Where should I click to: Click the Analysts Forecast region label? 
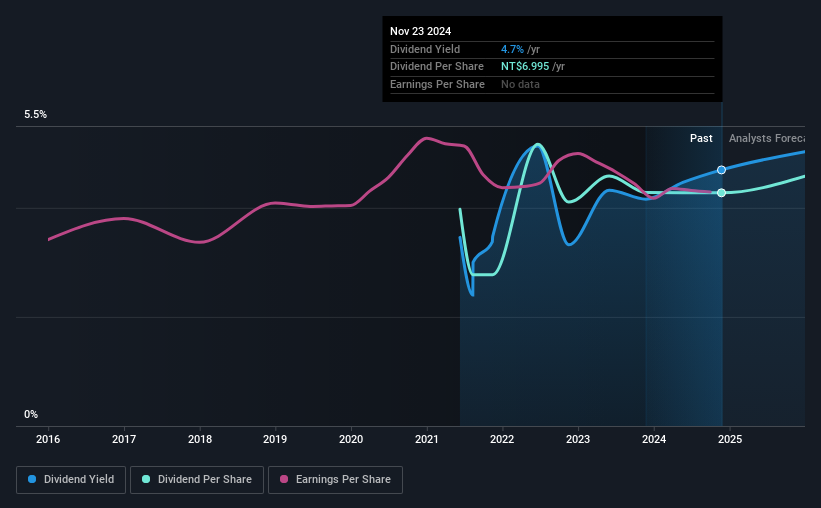point(767,138)
